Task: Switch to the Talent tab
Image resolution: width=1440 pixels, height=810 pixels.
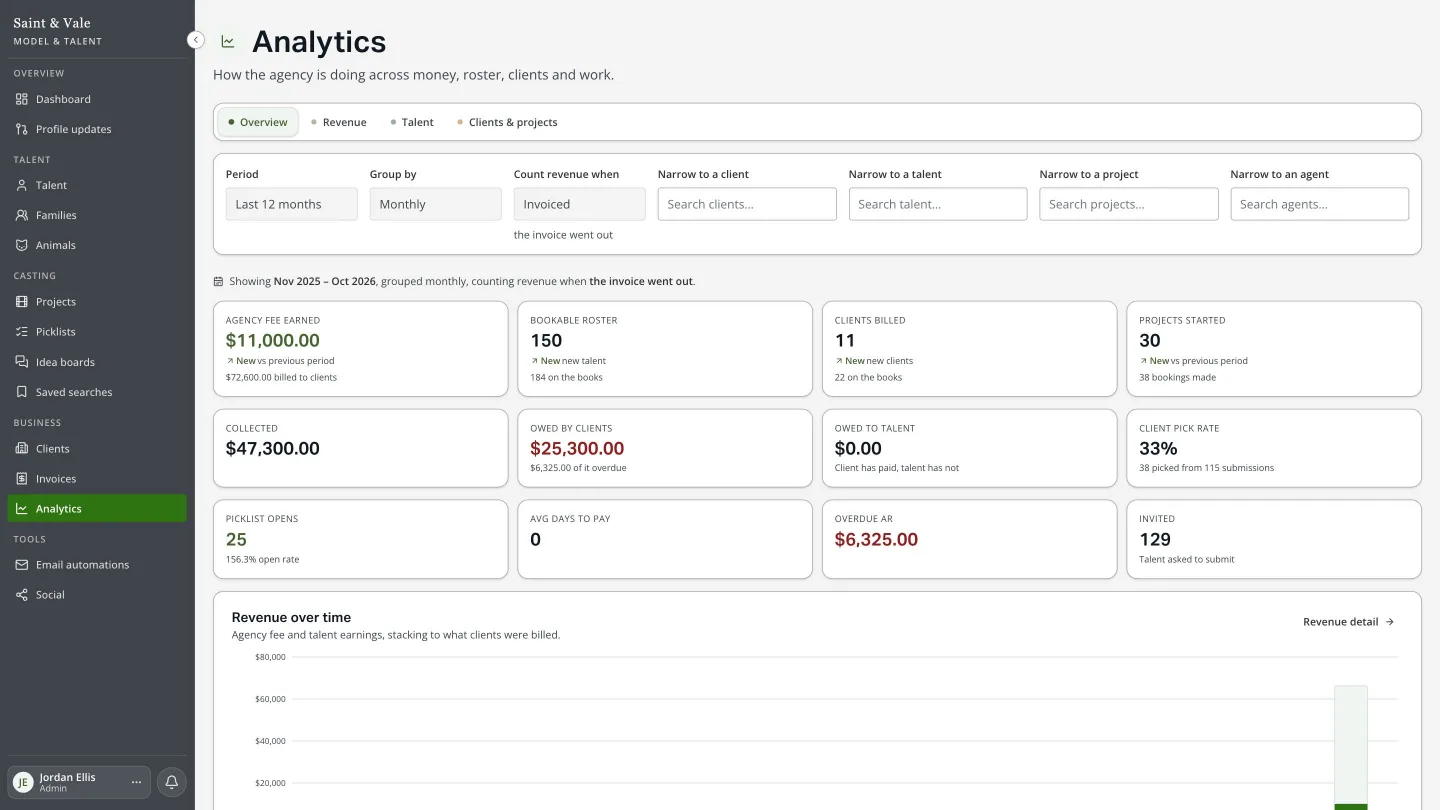Action: pyautogui.click(x=412, y=122)
